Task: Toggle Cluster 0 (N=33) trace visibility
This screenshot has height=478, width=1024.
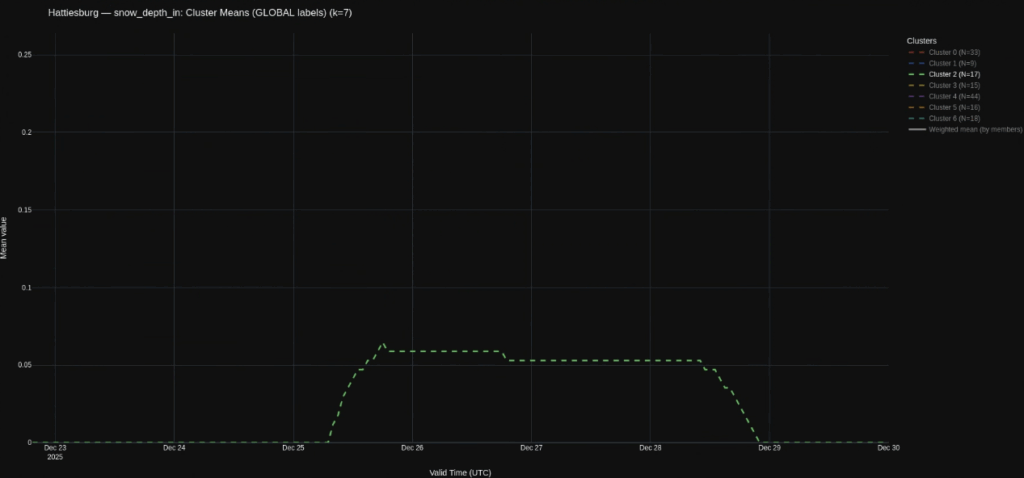Action: pyautogui.click(x=951, y=52)
